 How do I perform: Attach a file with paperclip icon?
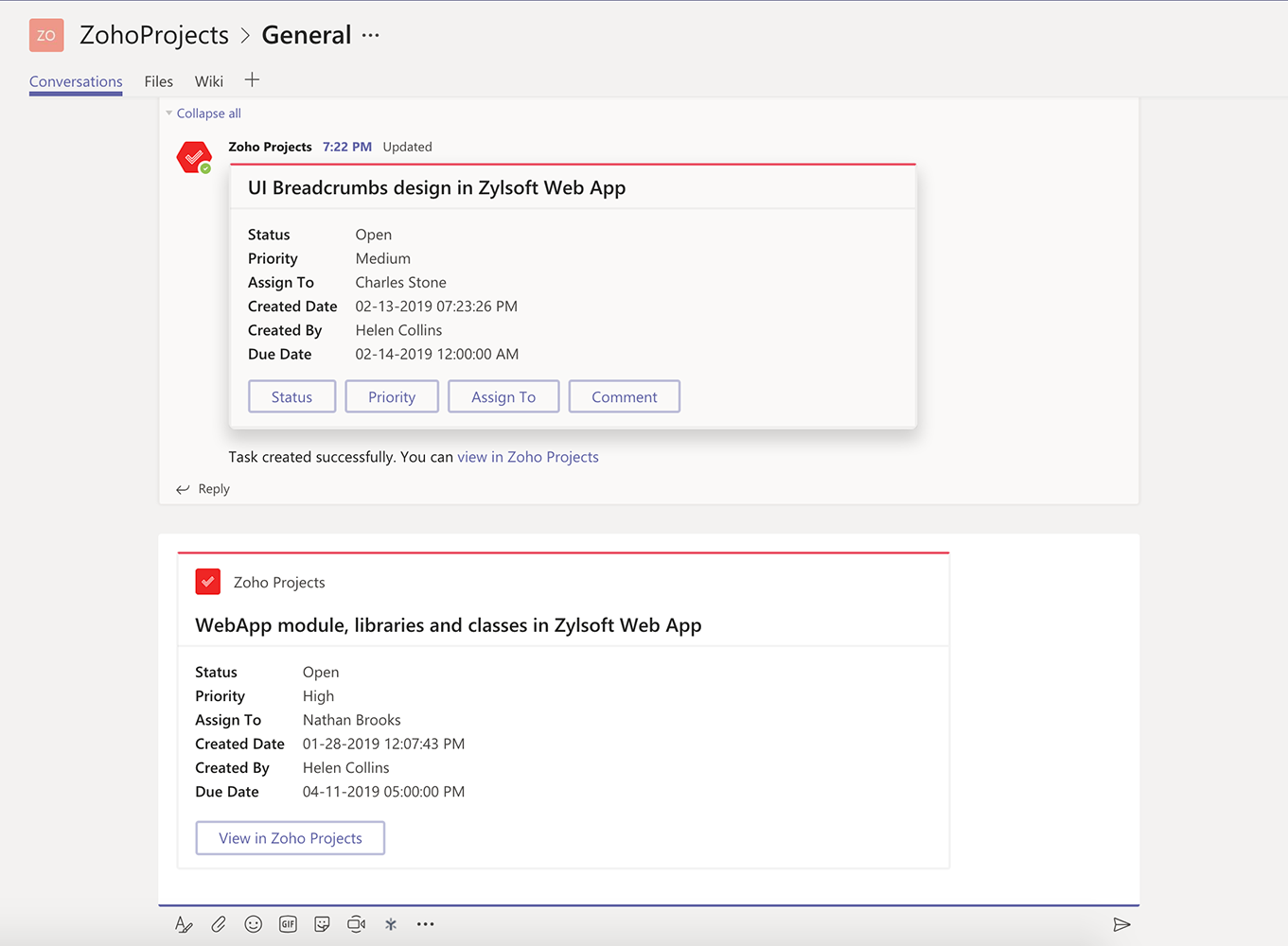coord(219,924)
